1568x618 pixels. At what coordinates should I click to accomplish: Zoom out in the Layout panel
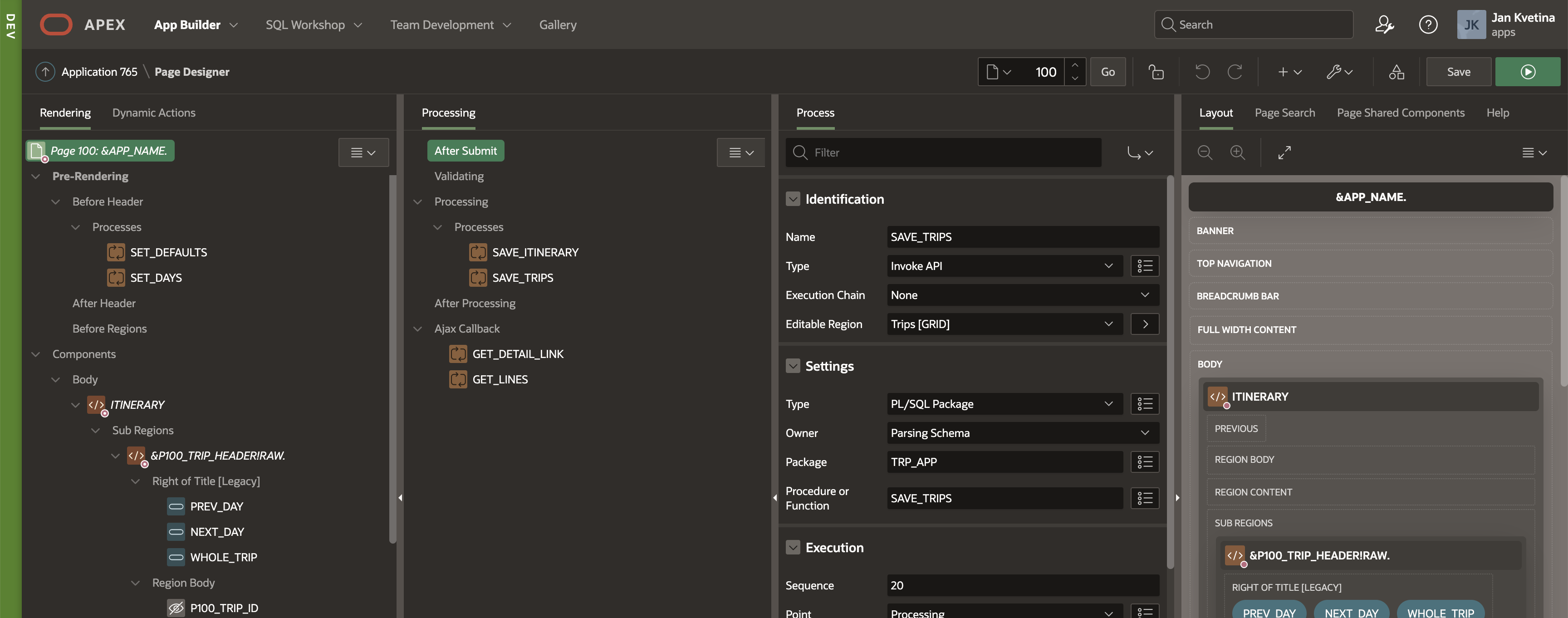point(1205,153)
